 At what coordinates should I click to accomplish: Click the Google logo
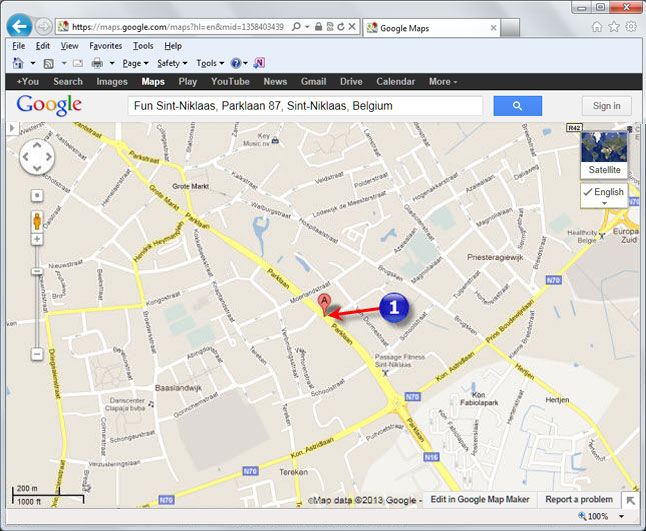click(49, 105)
